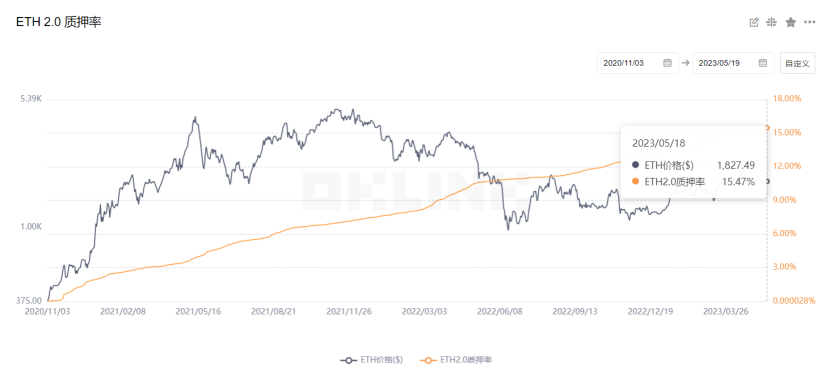Open the calendar icon for start date 2020/11/03

(667, 63)
